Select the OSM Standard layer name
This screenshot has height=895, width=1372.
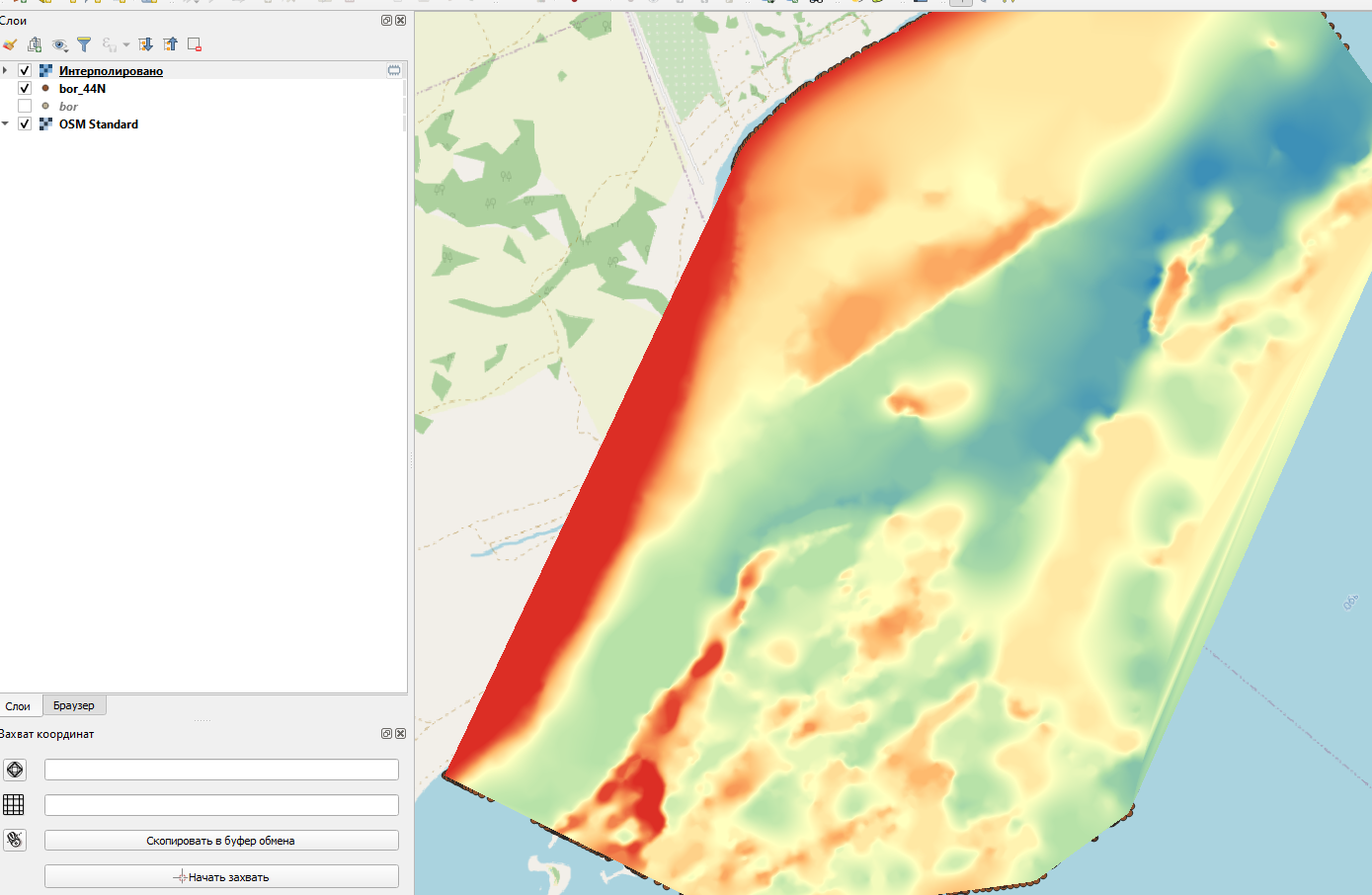coord(99,124)
